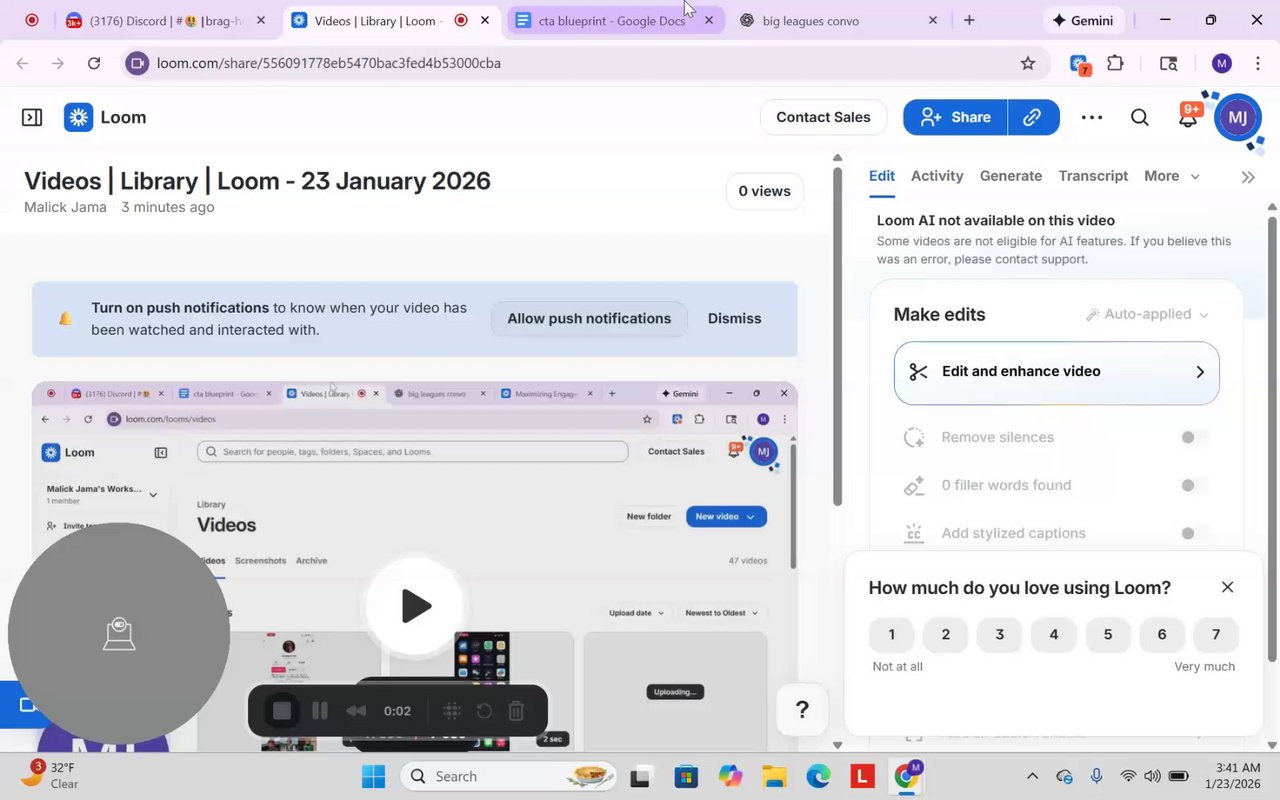
Task: Close the big leagues convo tab
Action: tap(933, 20)
